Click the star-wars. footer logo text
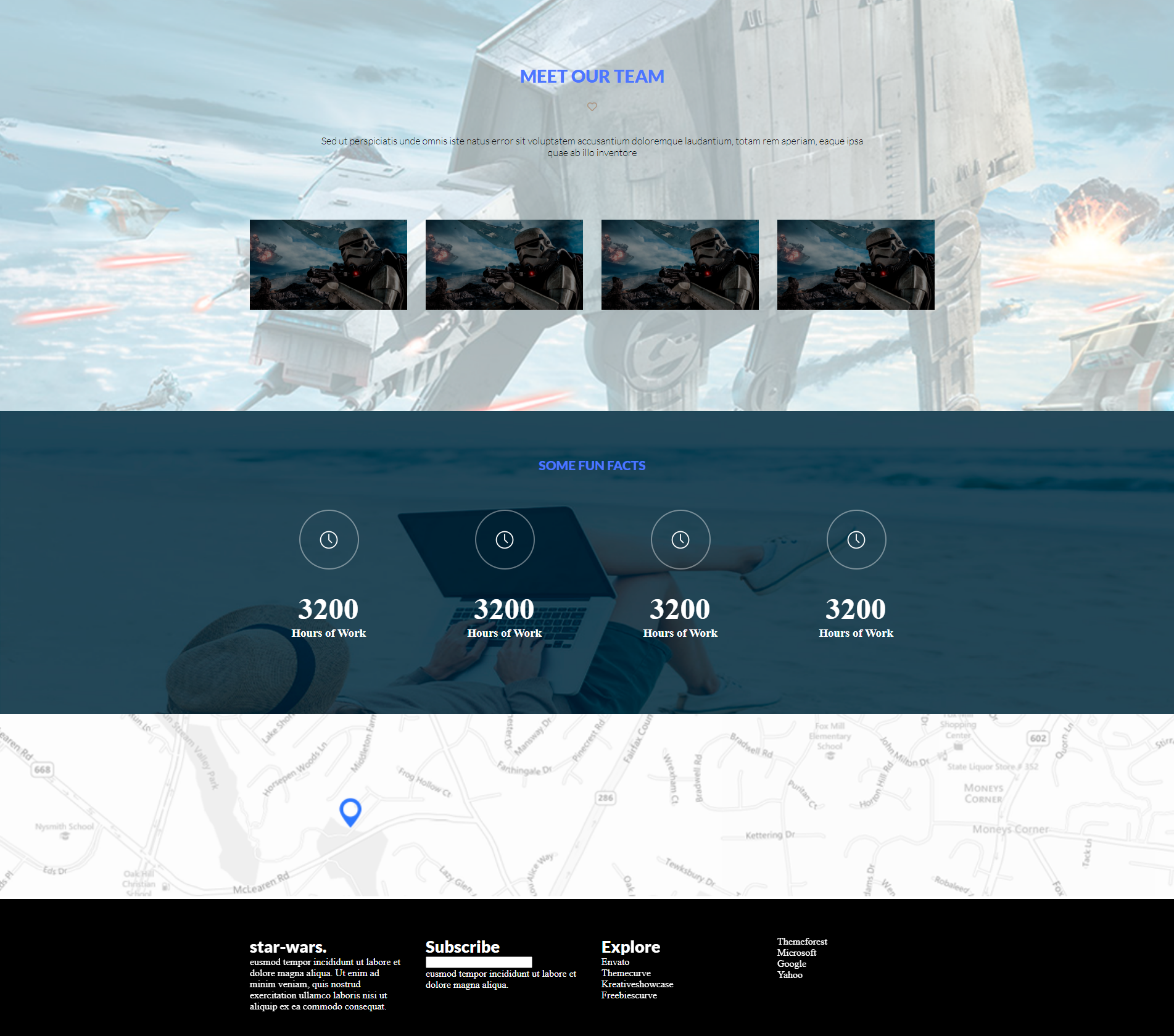 288,947
